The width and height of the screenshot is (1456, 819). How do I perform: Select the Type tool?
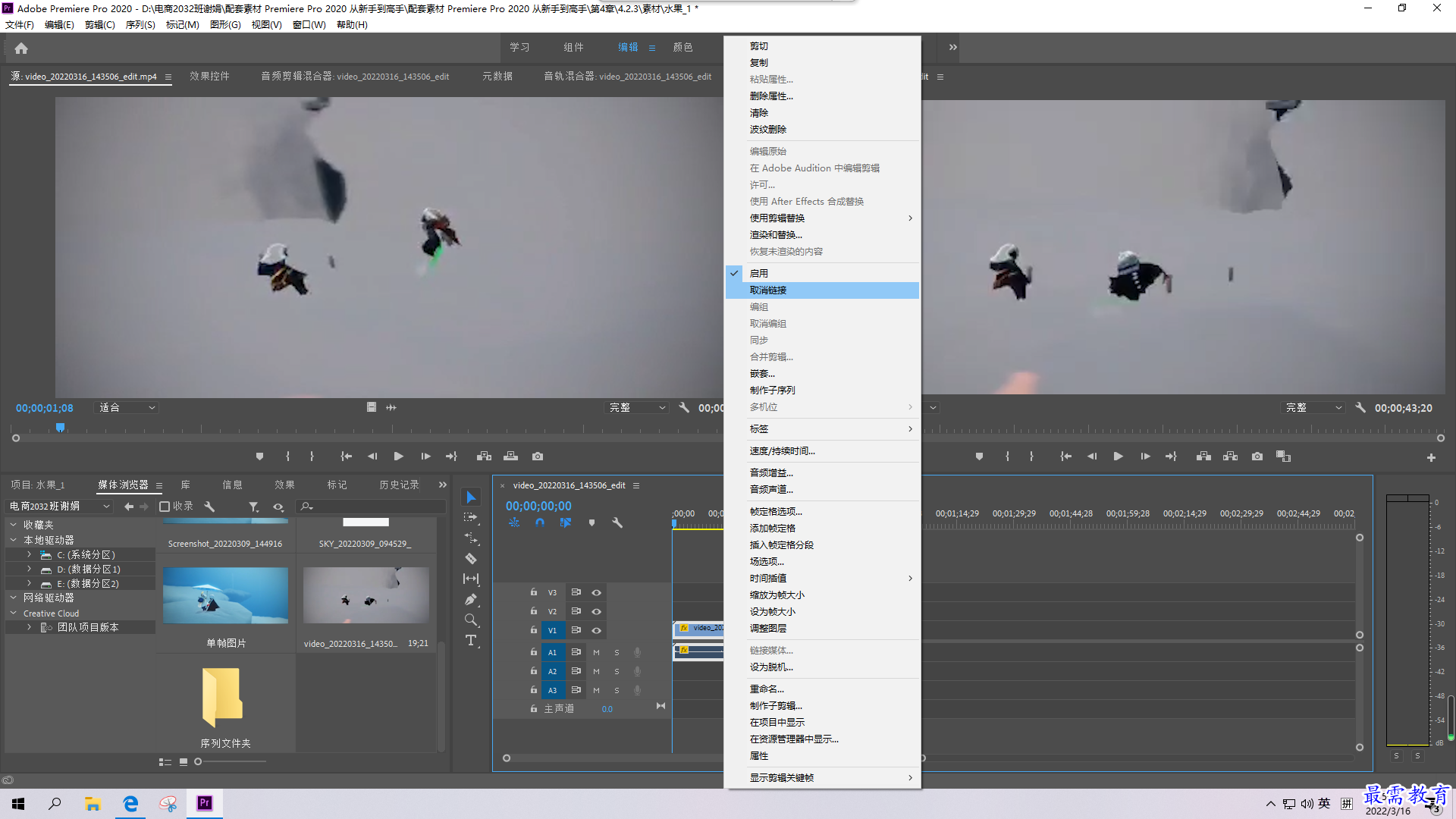point(471,641)
